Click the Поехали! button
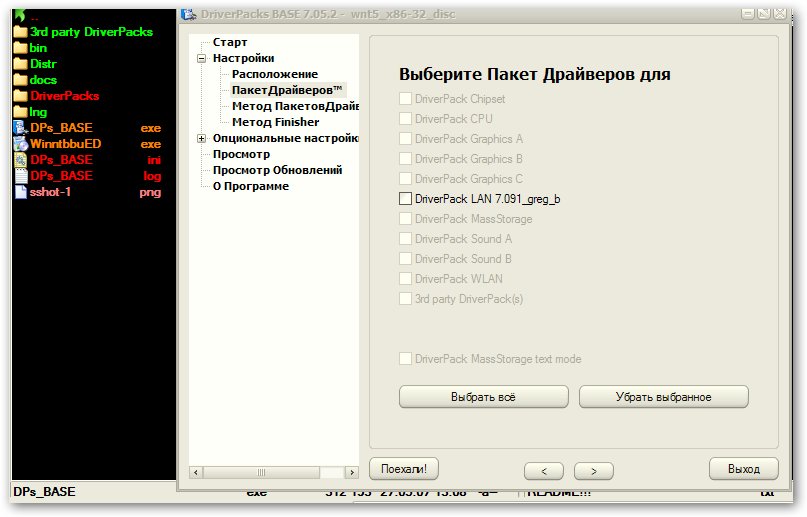This screenshot has height=517, width=807. [404, 468]
